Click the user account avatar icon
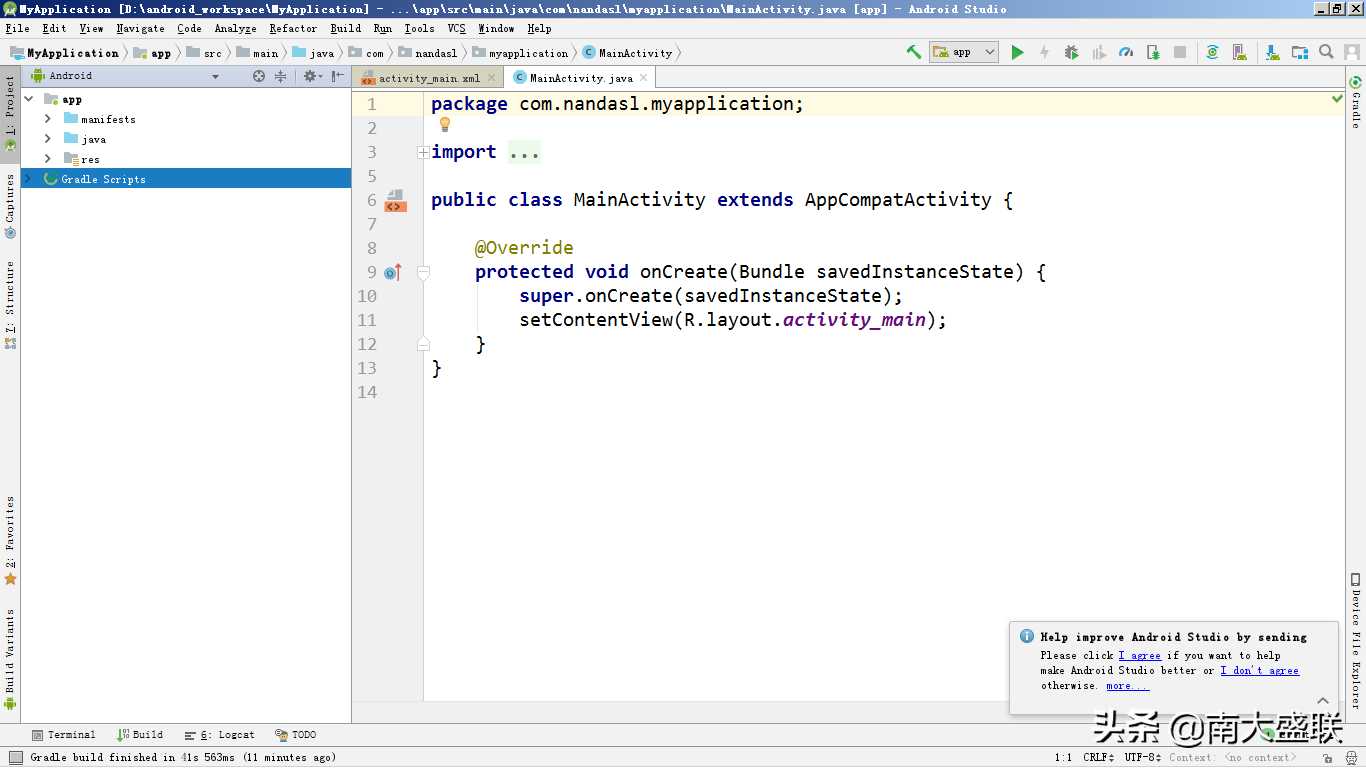 (x=1351, y=52)
